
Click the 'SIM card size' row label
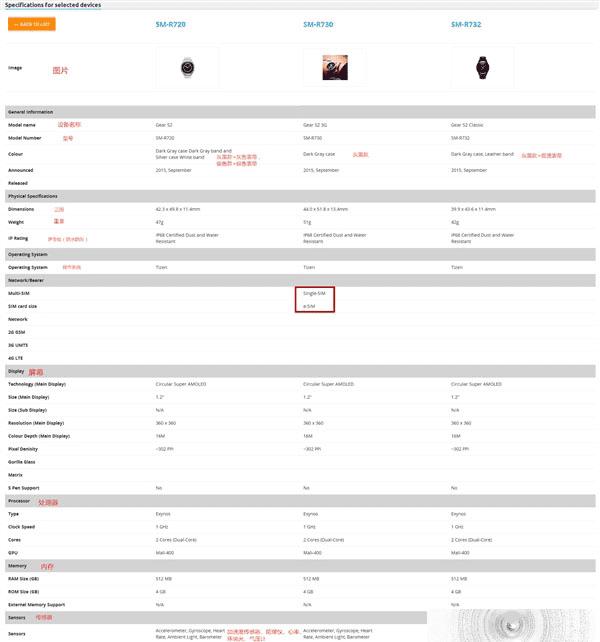click(23, 306)
